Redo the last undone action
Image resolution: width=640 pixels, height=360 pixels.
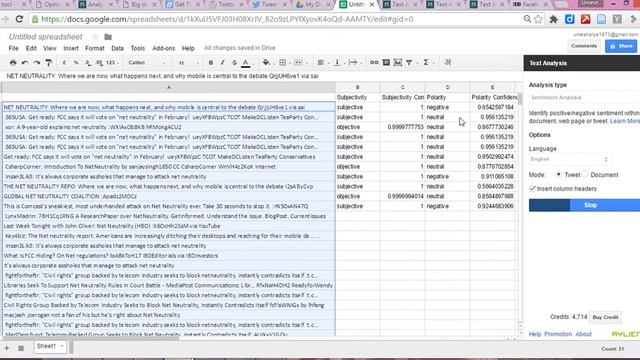point(37,63)
